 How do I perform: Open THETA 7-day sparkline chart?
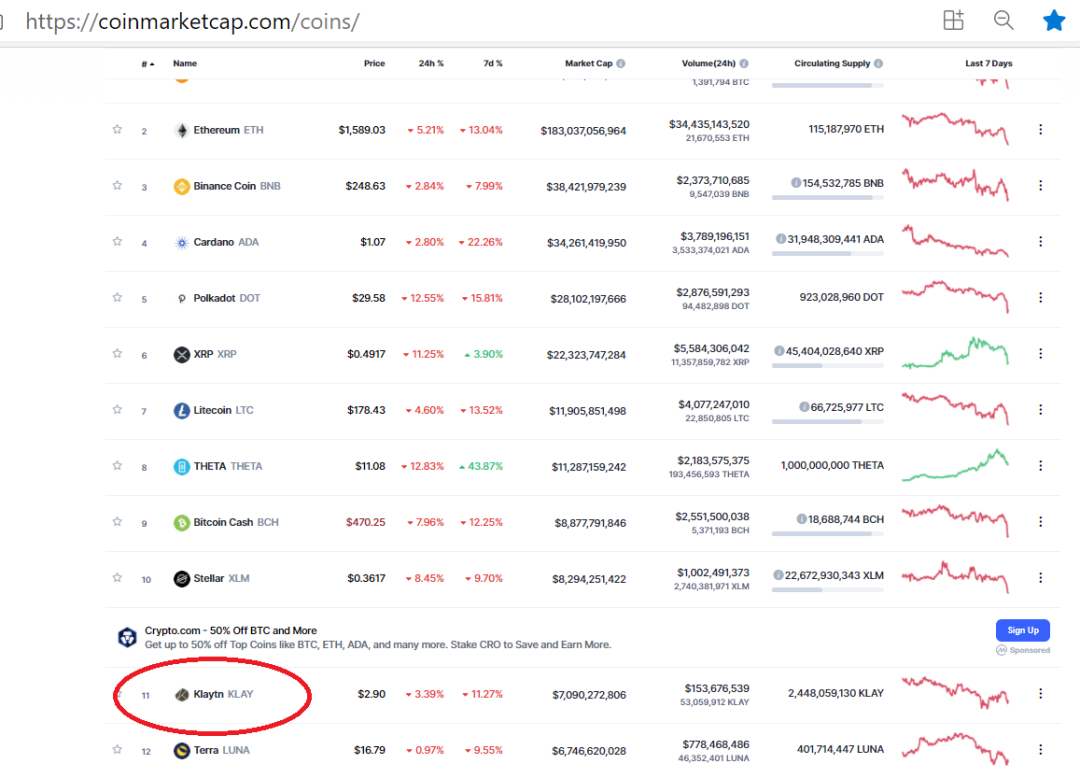click(955, 465)
